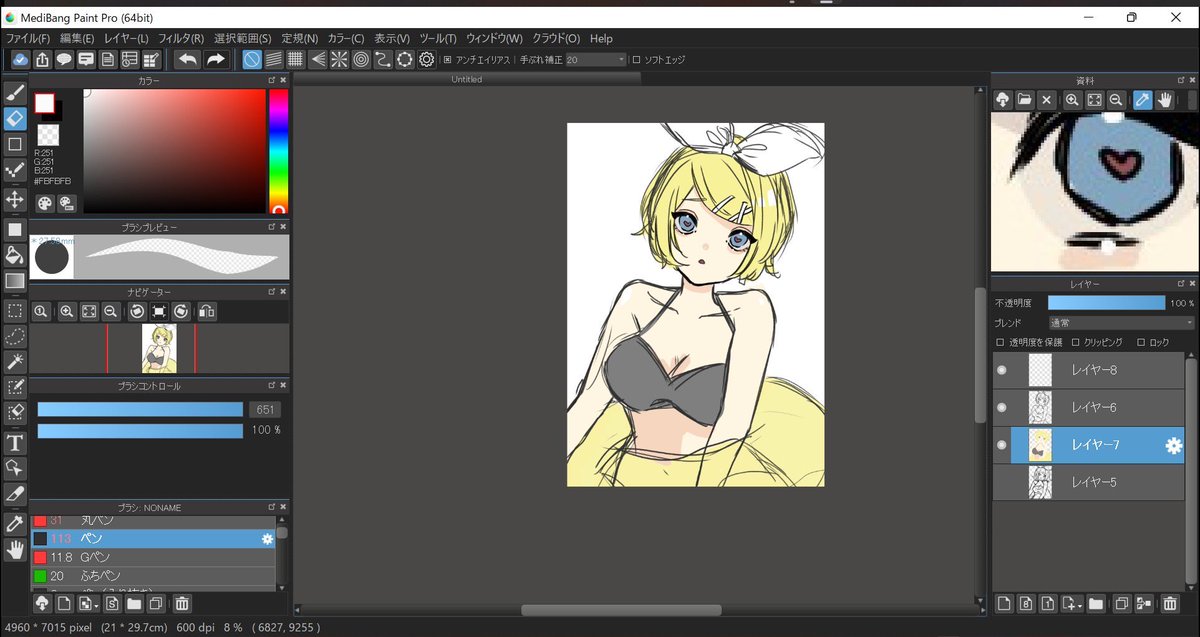Select the Magic Wand tool
Screen dimensions: 1200x637
15,361
